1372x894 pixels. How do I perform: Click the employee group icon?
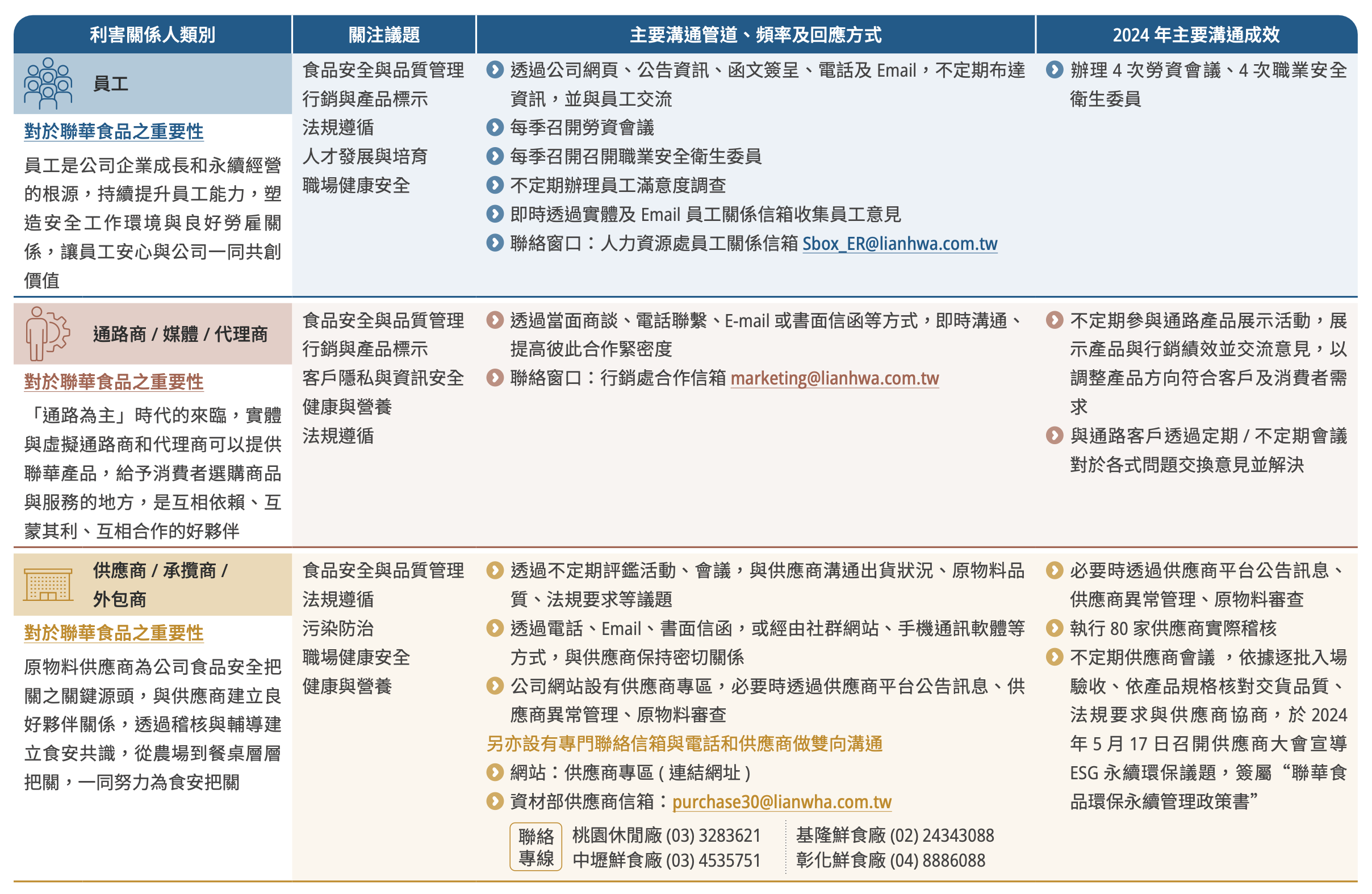point(48,83)
